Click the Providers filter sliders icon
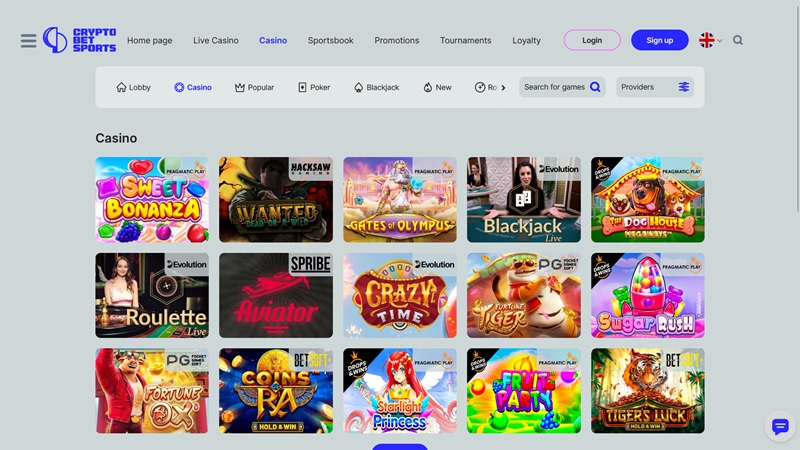 pos(684,87)
